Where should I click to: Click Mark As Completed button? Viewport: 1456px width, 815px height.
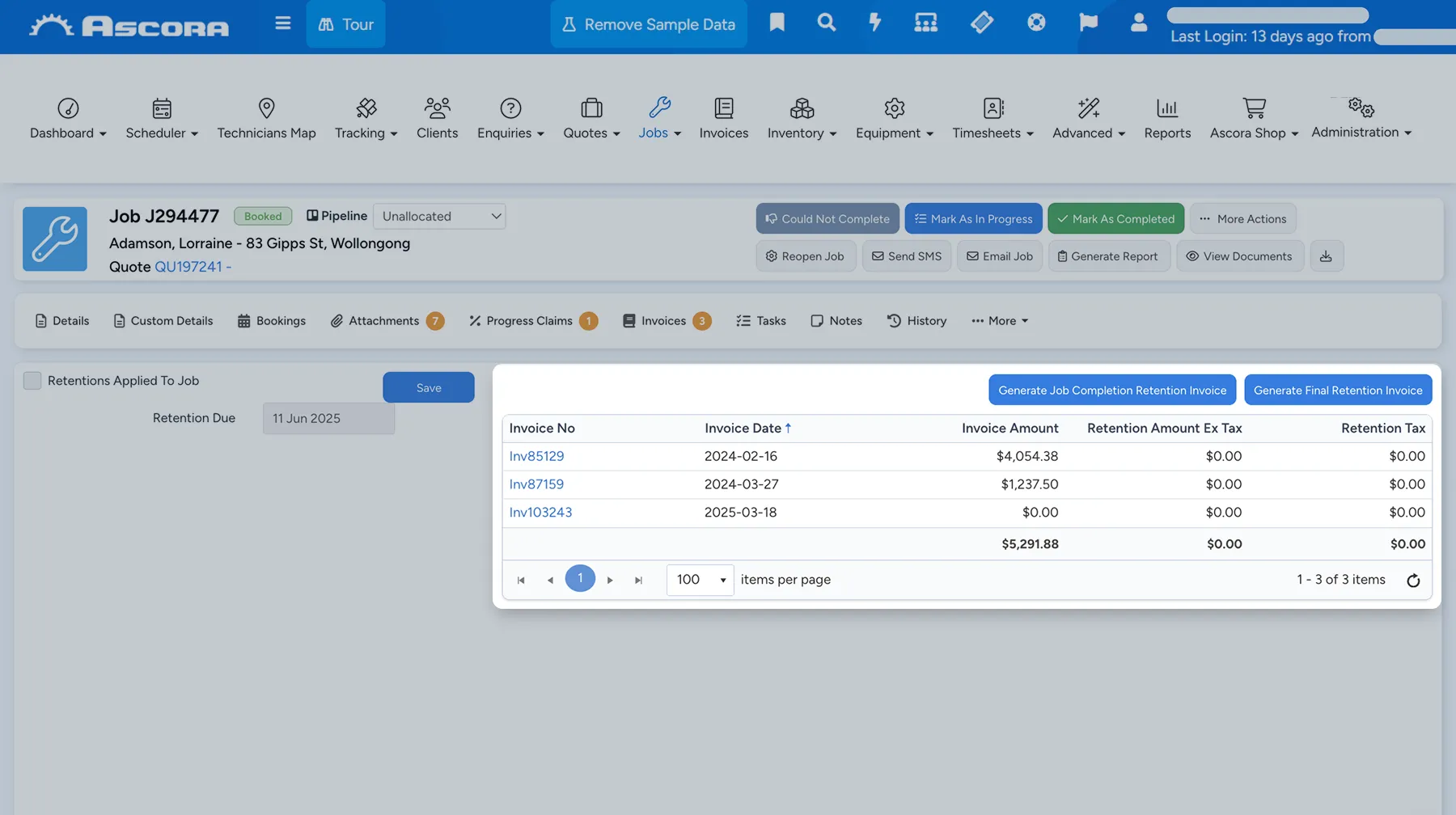[1115, 219]
